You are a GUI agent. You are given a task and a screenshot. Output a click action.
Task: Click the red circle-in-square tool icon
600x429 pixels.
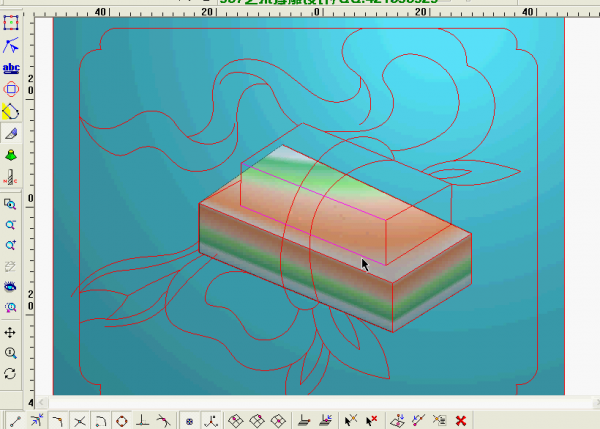[x=11, y=89]
